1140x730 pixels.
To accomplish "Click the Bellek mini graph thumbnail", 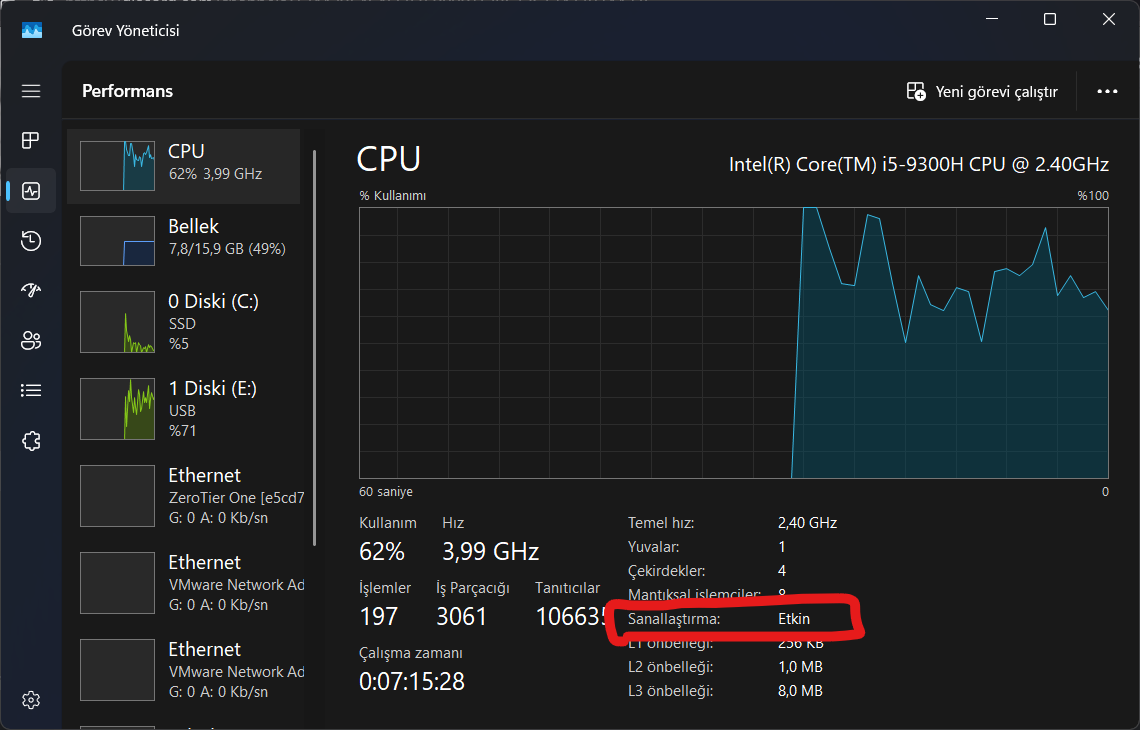I will pyautogui.click(x=117, y=241).
